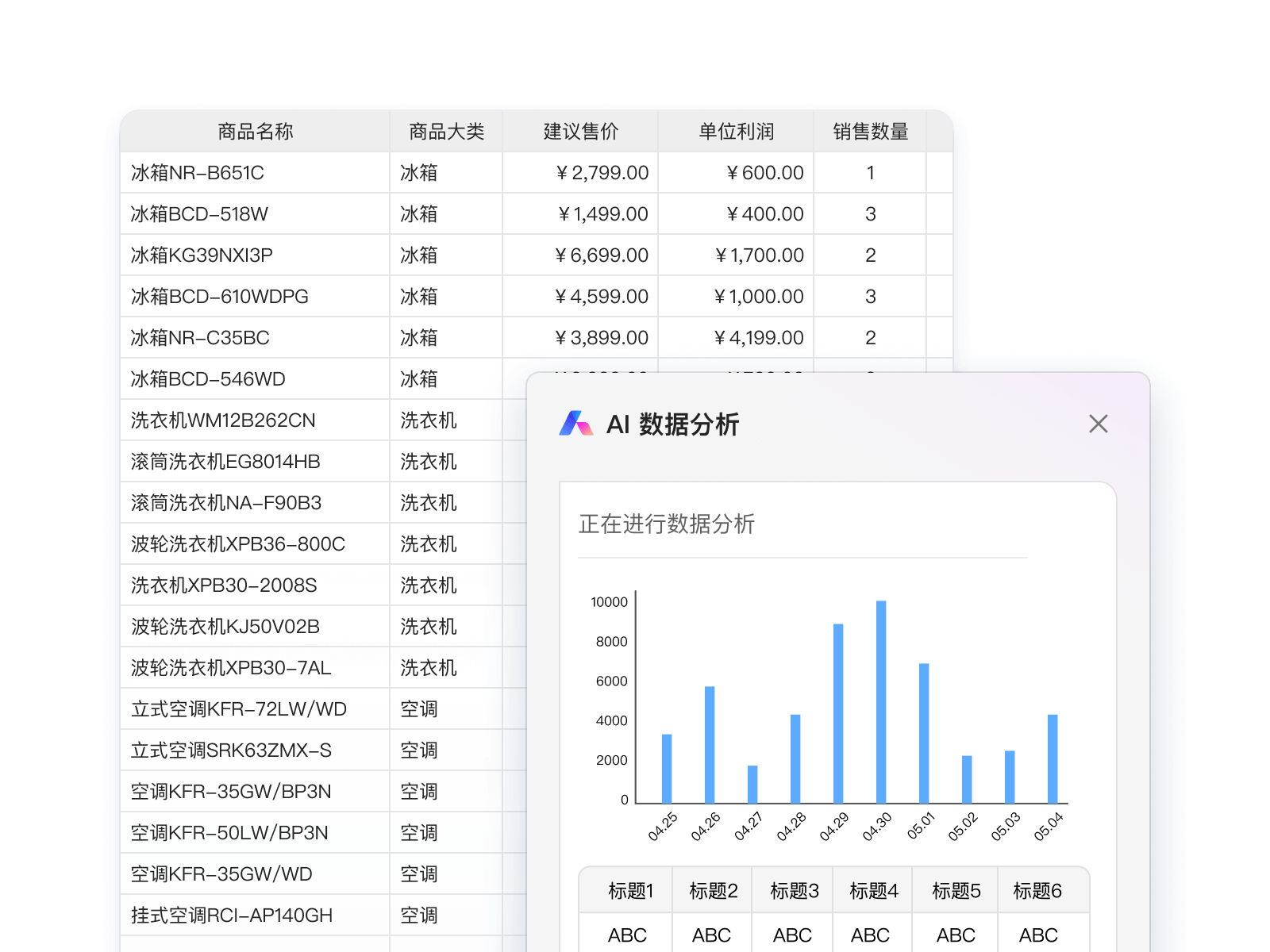The image size is (1270, 952).
Task: Click price cell ¥4,599.00
Action: point(580,297)
